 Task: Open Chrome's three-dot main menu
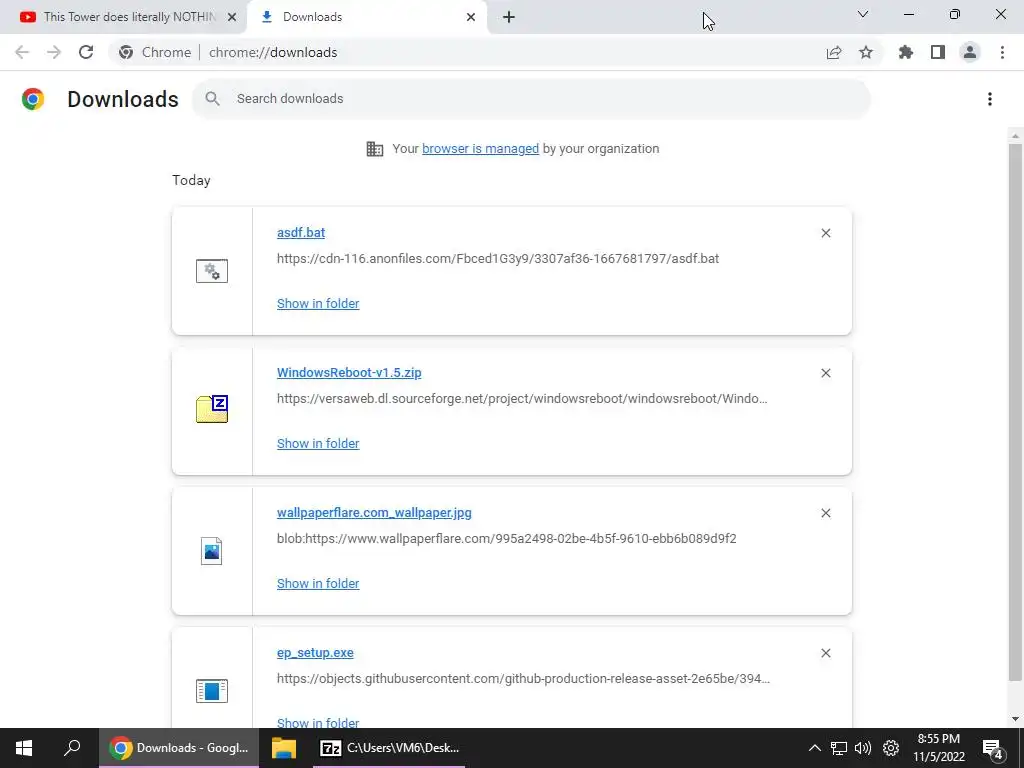point(1002,52)
